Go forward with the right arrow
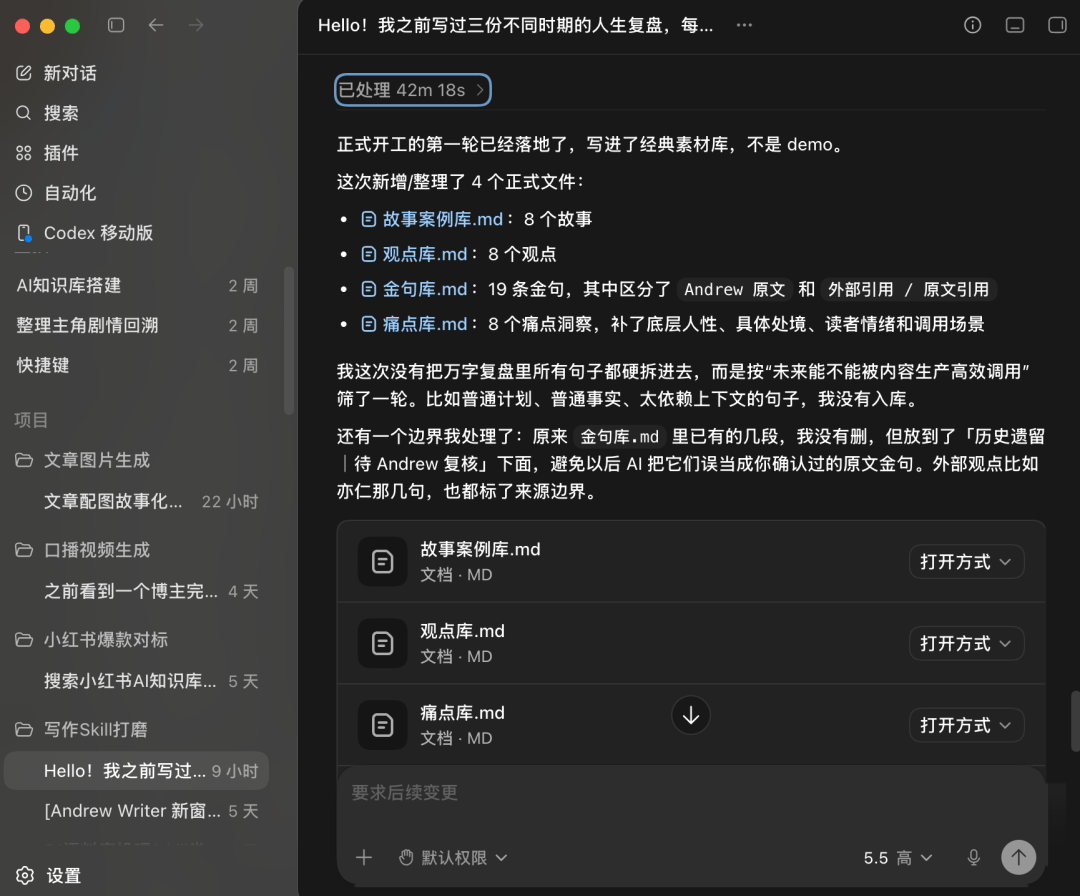The height and width of the screenshot is (896, 1080). tap(196, 25)
